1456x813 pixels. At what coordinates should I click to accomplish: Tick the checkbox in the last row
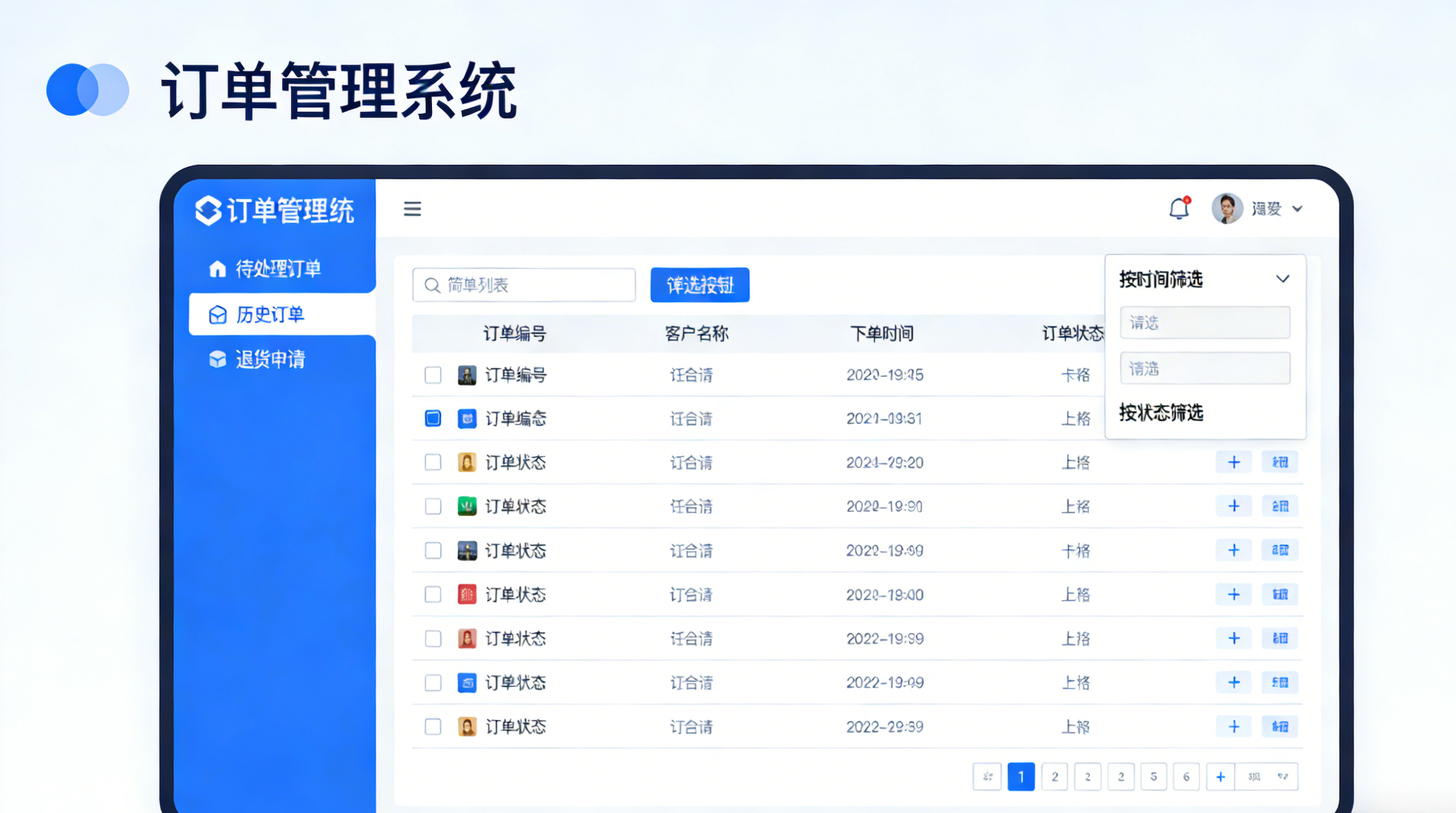click(433, 726)
